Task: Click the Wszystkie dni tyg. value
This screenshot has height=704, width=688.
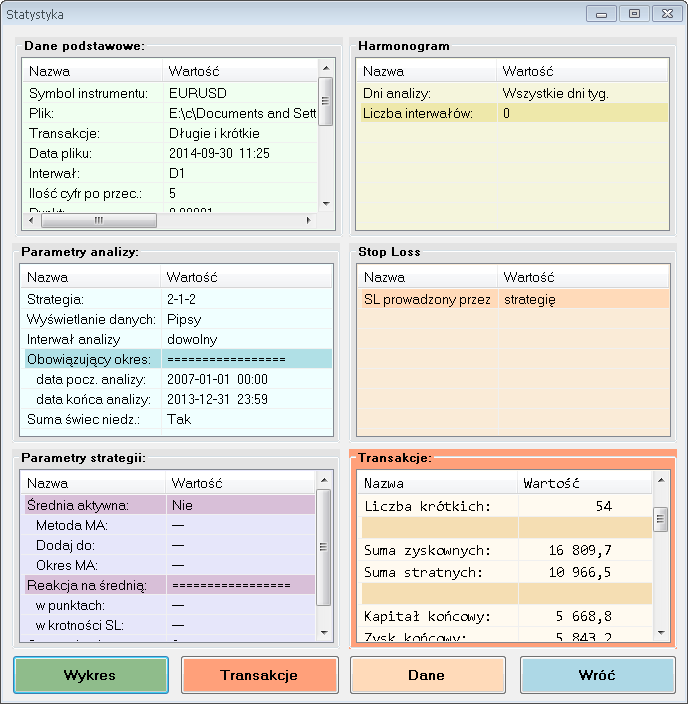Action: (556, 93)
